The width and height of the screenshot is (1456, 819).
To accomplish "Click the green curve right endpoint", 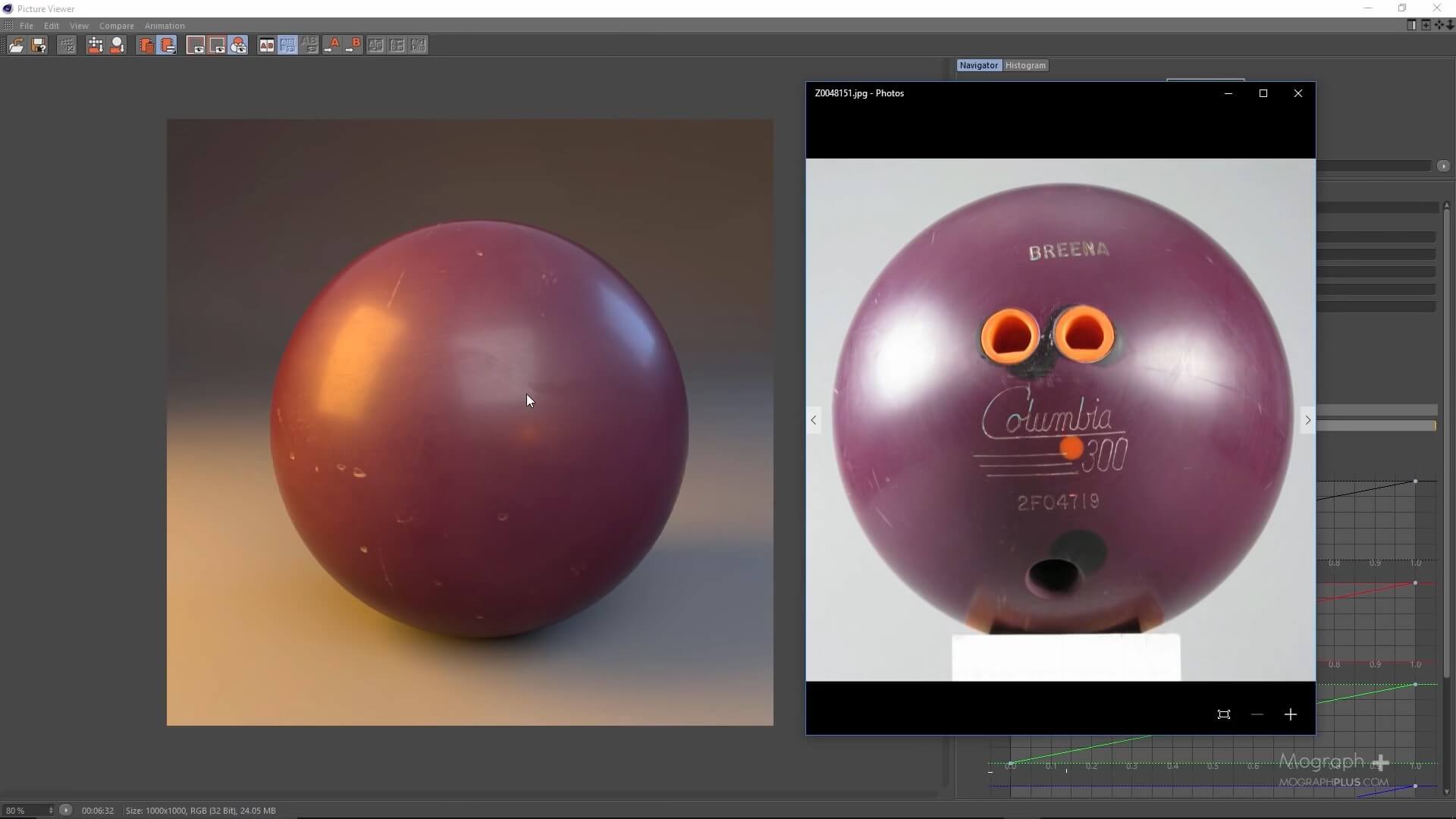I will point(1415,685).
